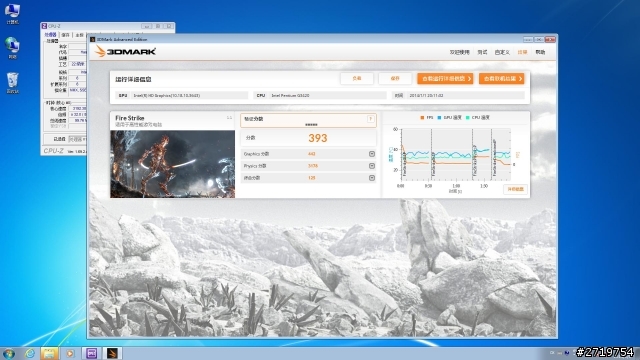Open Windows Explorer folder on taskbar

[49, 353]
